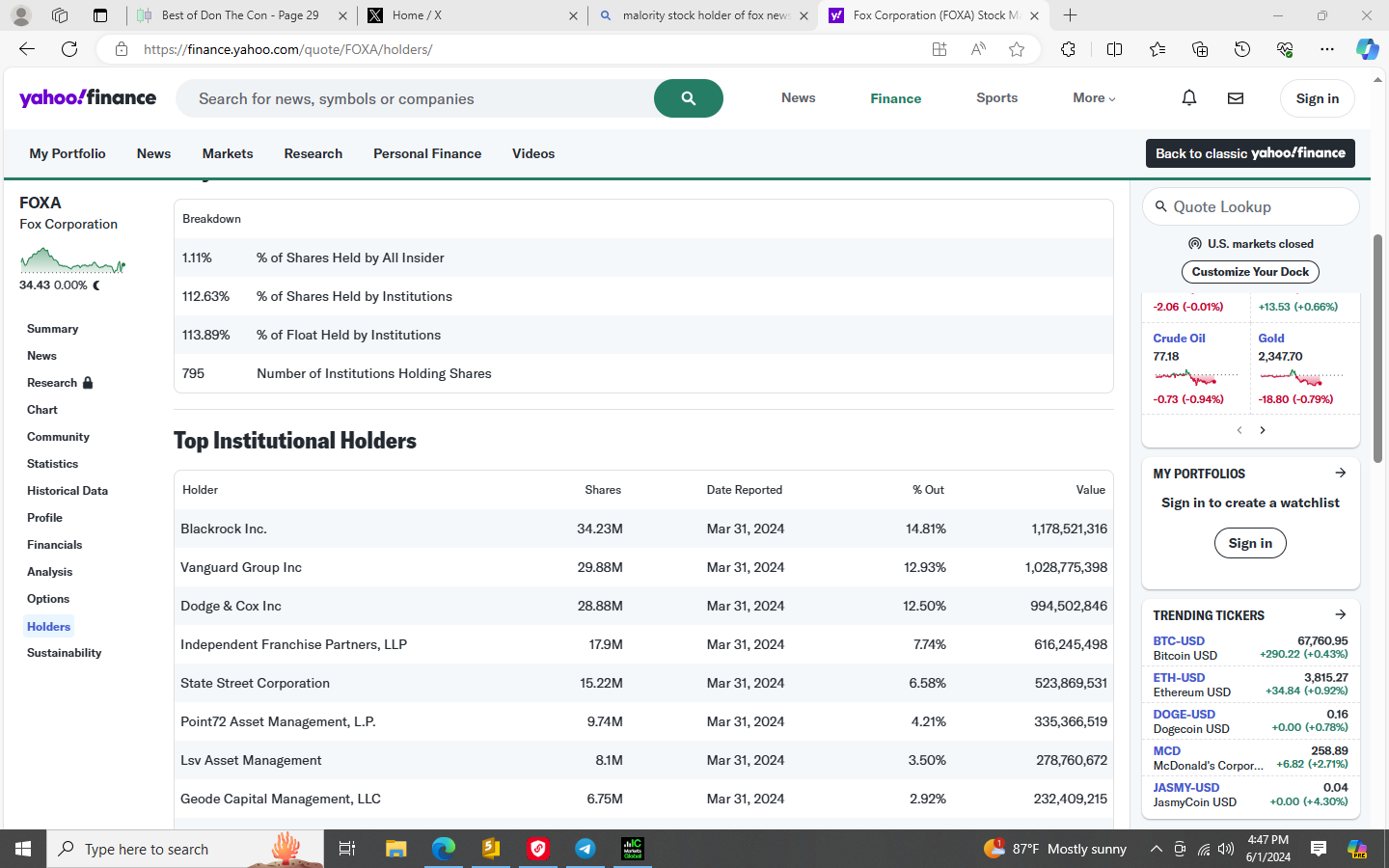
Task: Open Statistics in the FOXA sidebar
Action: click(52, 464)
